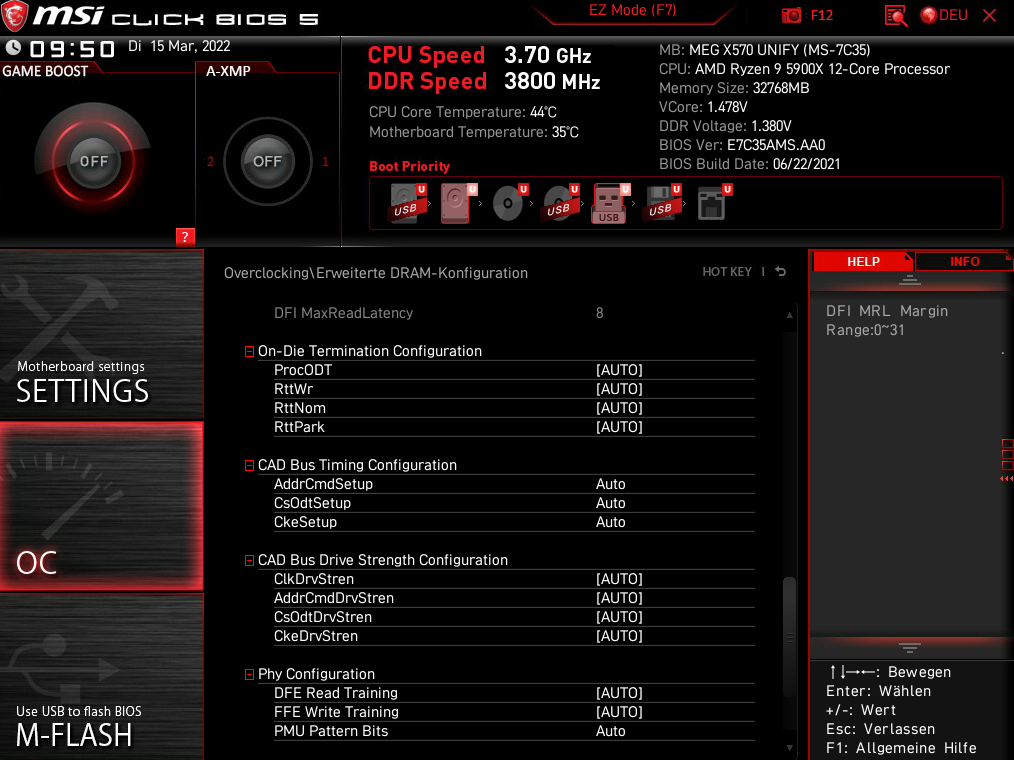Open the BIOS search magnifier icon
Screen dimensions: 1014x760
tap(896, 16)
